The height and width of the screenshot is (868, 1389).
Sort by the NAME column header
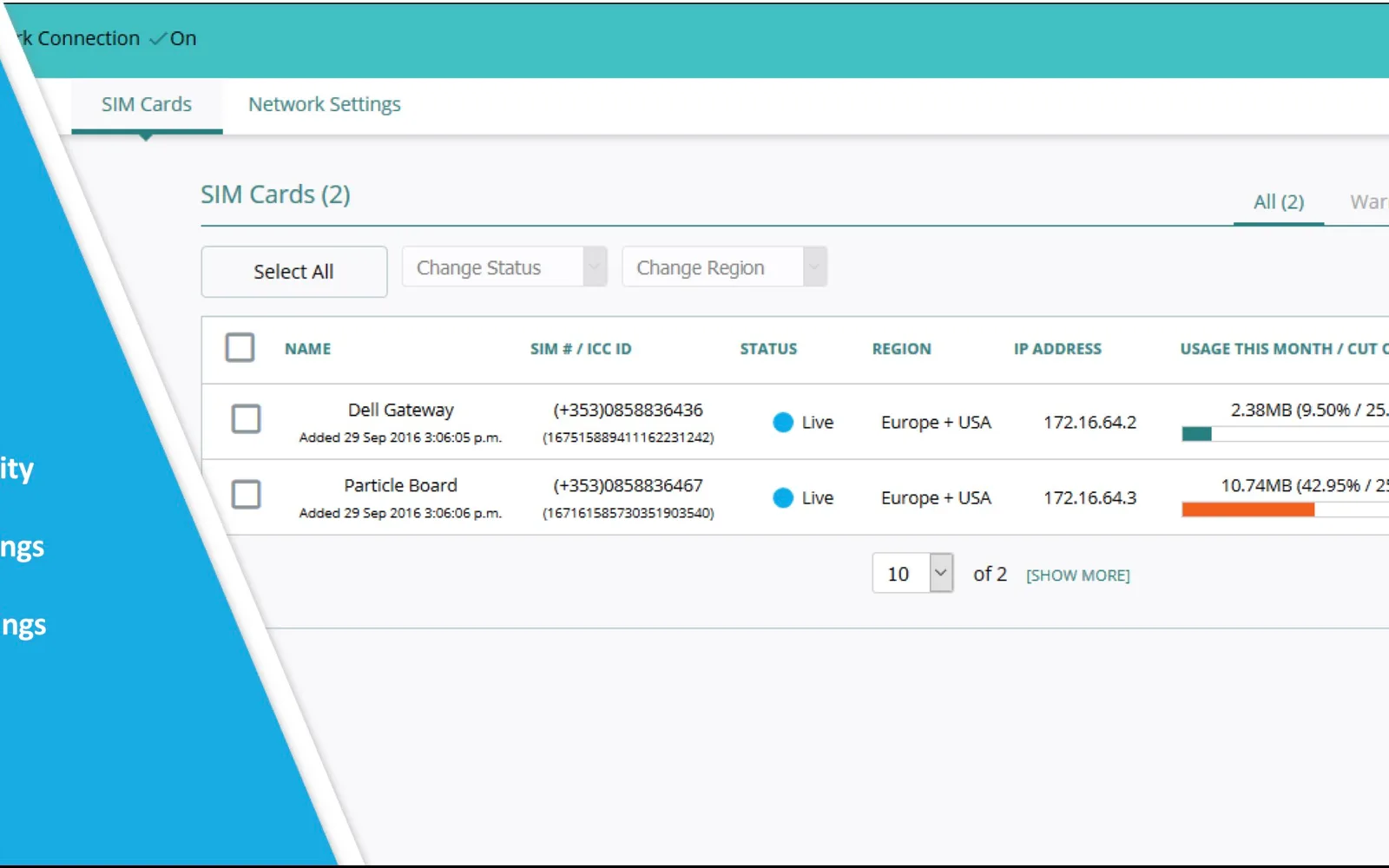tap(308, 349)
